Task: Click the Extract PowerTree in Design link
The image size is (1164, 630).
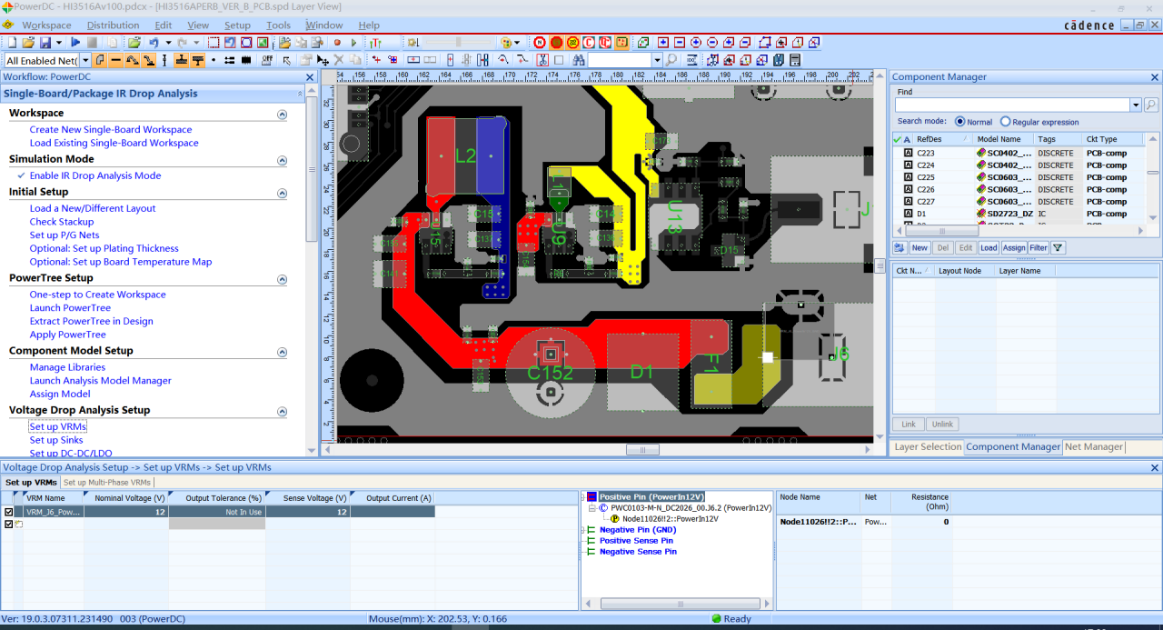Action: click(x=91, y=321)
